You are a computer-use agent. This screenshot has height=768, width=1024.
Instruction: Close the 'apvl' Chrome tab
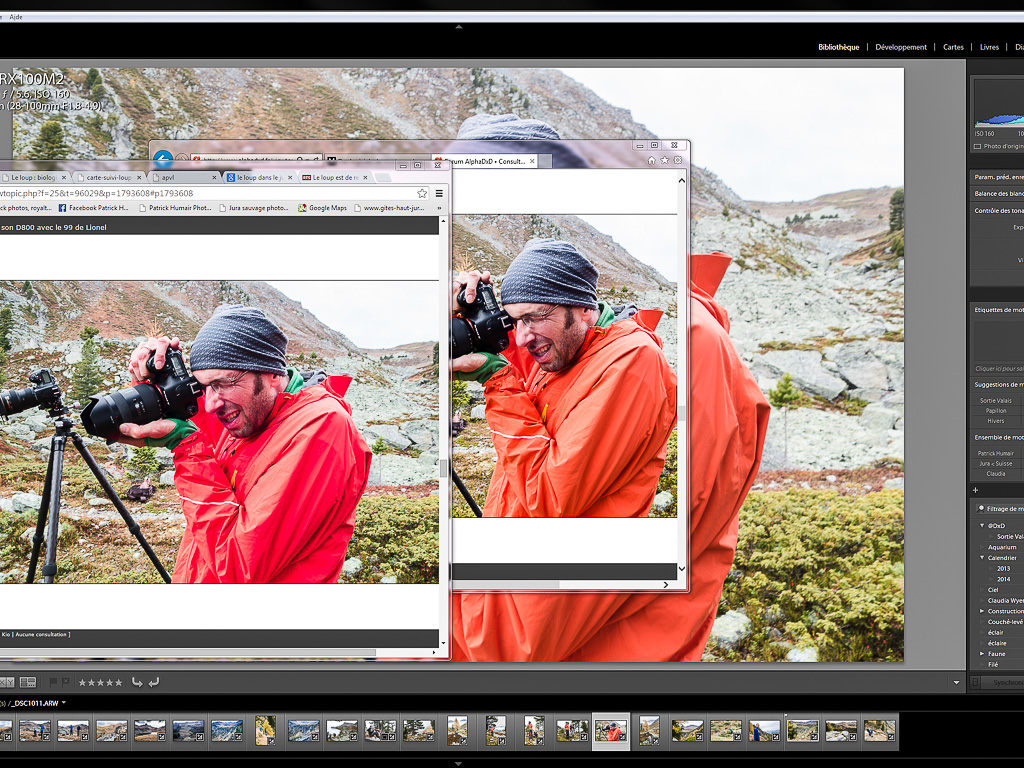click(x=214, y=178)
